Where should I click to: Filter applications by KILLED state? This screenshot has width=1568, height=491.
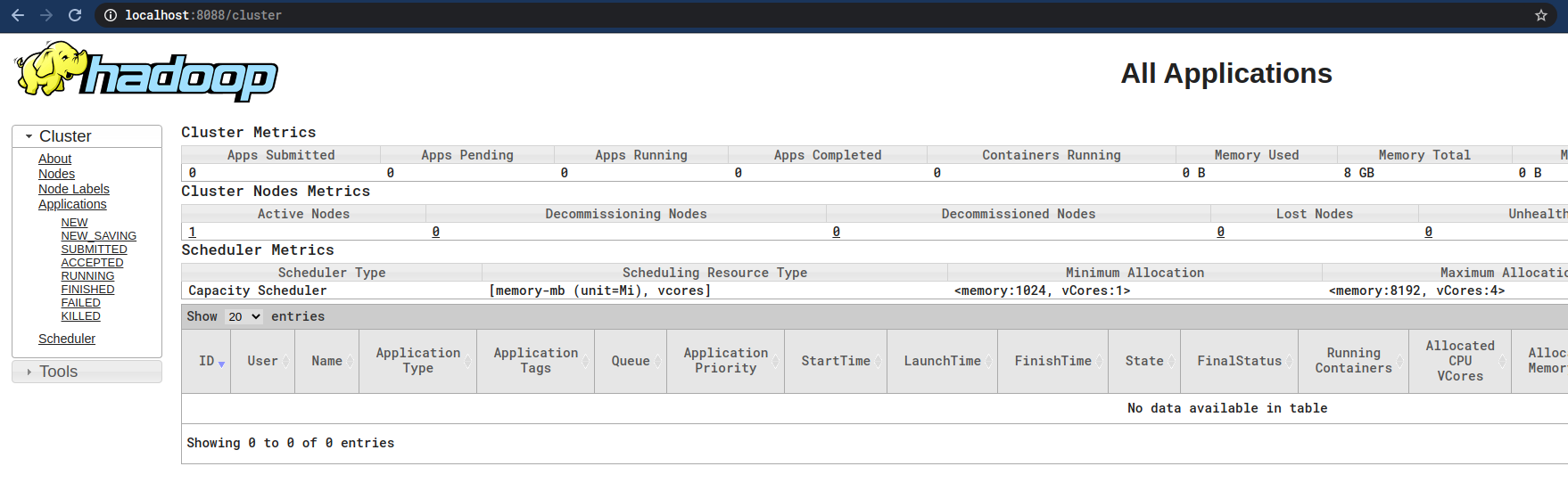click(80, 316)
